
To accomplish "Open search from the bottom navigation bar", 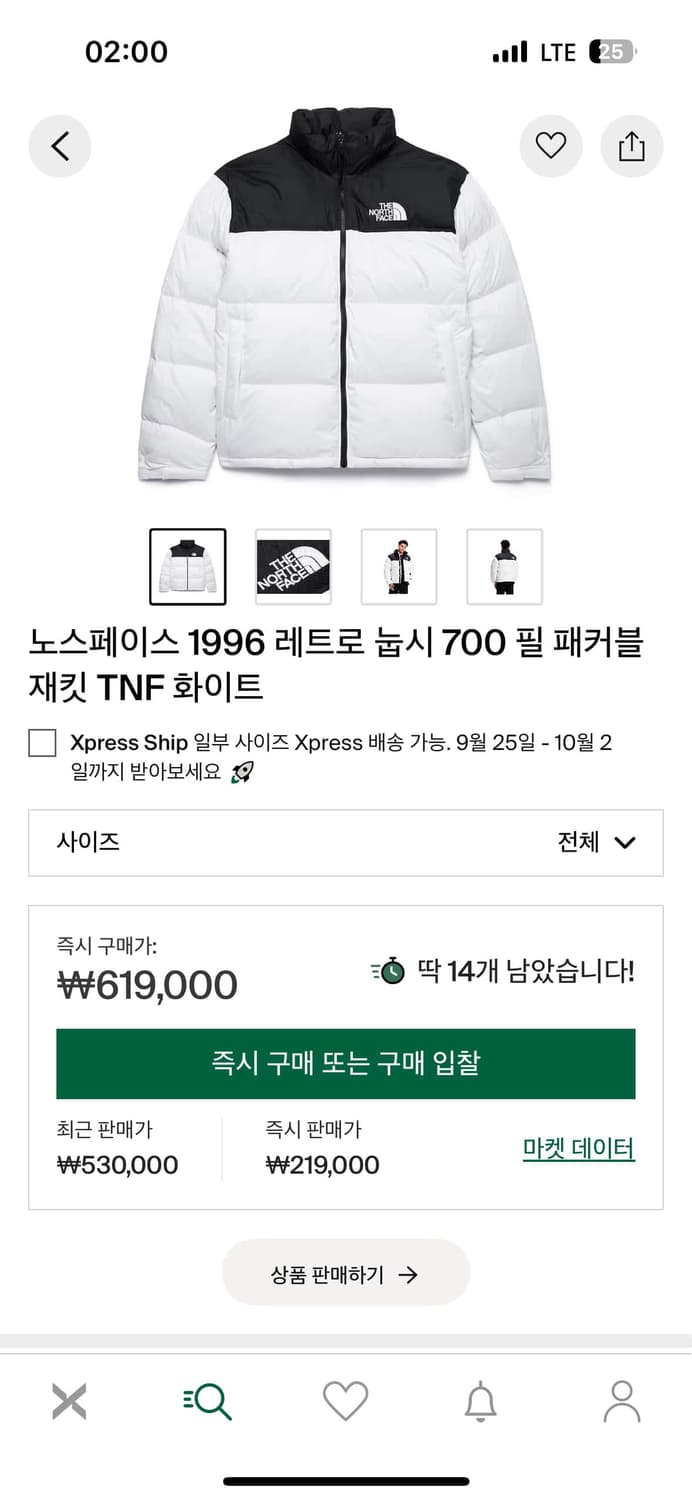I will pos(207,1400).
